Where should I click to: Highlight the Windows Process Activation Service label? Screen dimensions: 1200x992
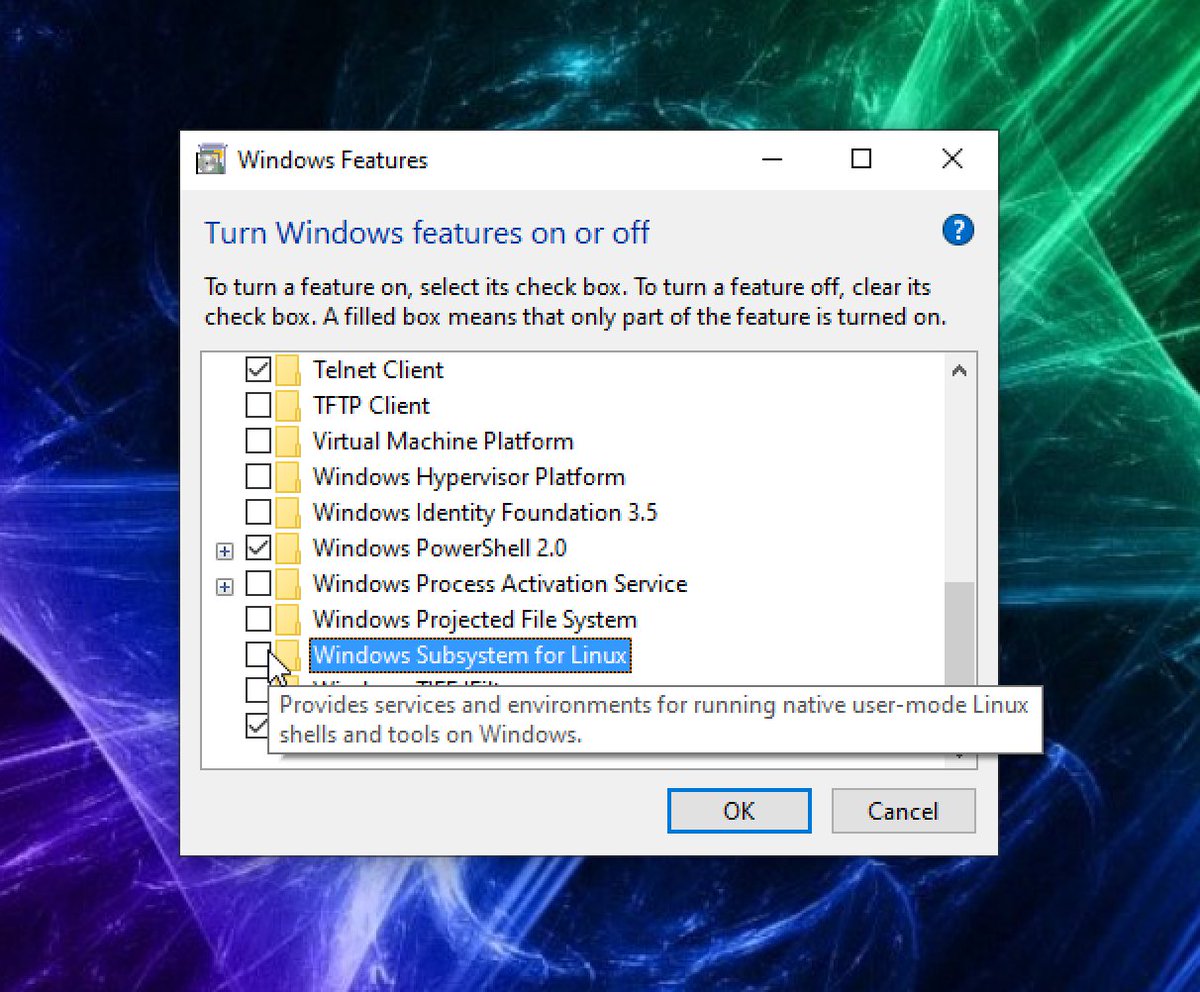coord(500,584)
